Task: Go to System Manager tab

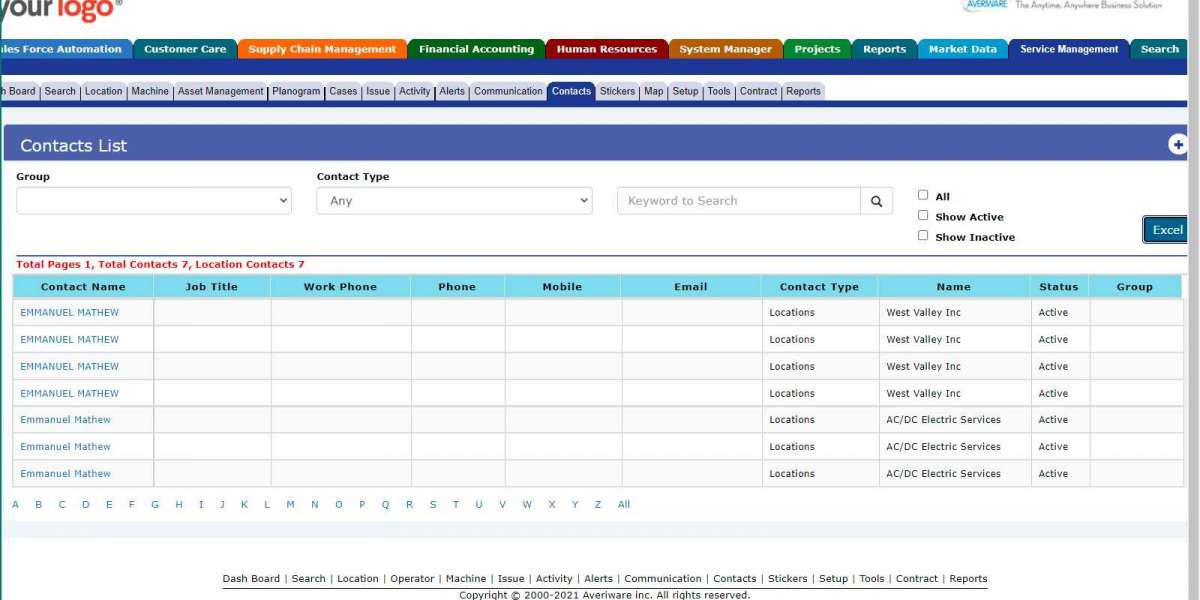Action: coord(725,49)
